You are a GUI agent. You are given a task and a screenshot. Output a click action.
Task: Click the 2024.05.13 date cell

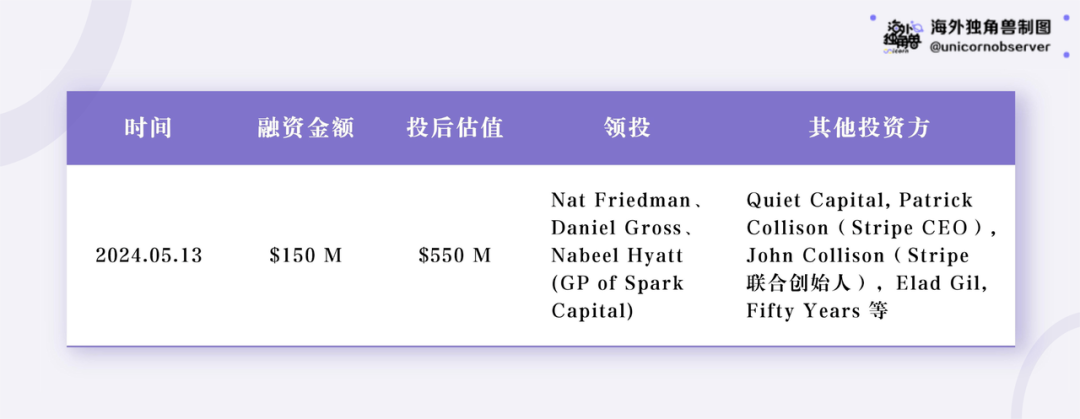click(x=149, y=256)
